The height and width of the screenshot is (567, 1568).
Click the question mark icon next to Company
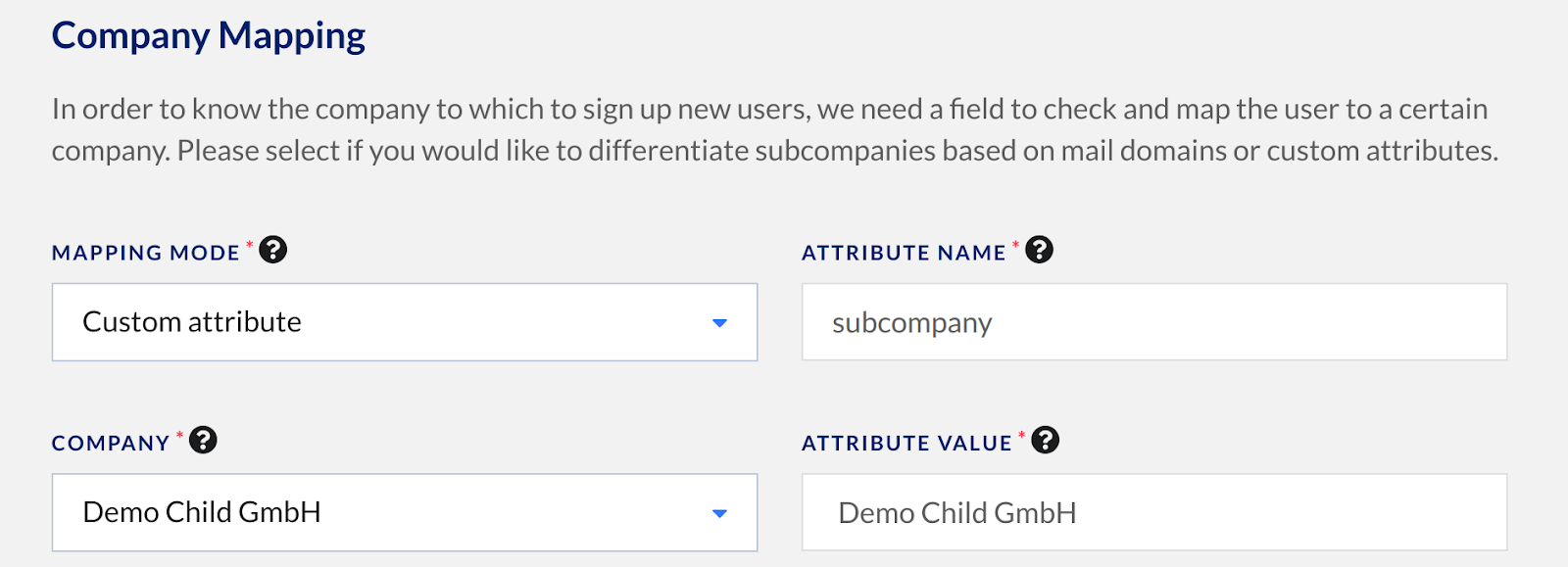(x=203, y=440)
